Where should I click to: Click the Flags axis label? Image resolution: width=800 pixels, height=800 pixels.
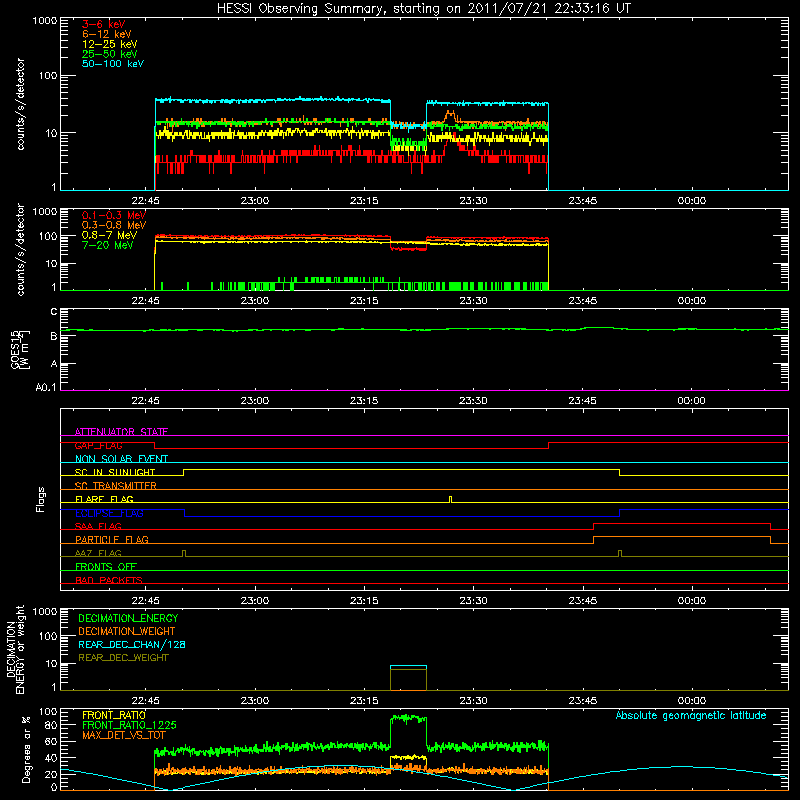click(41, 499)
